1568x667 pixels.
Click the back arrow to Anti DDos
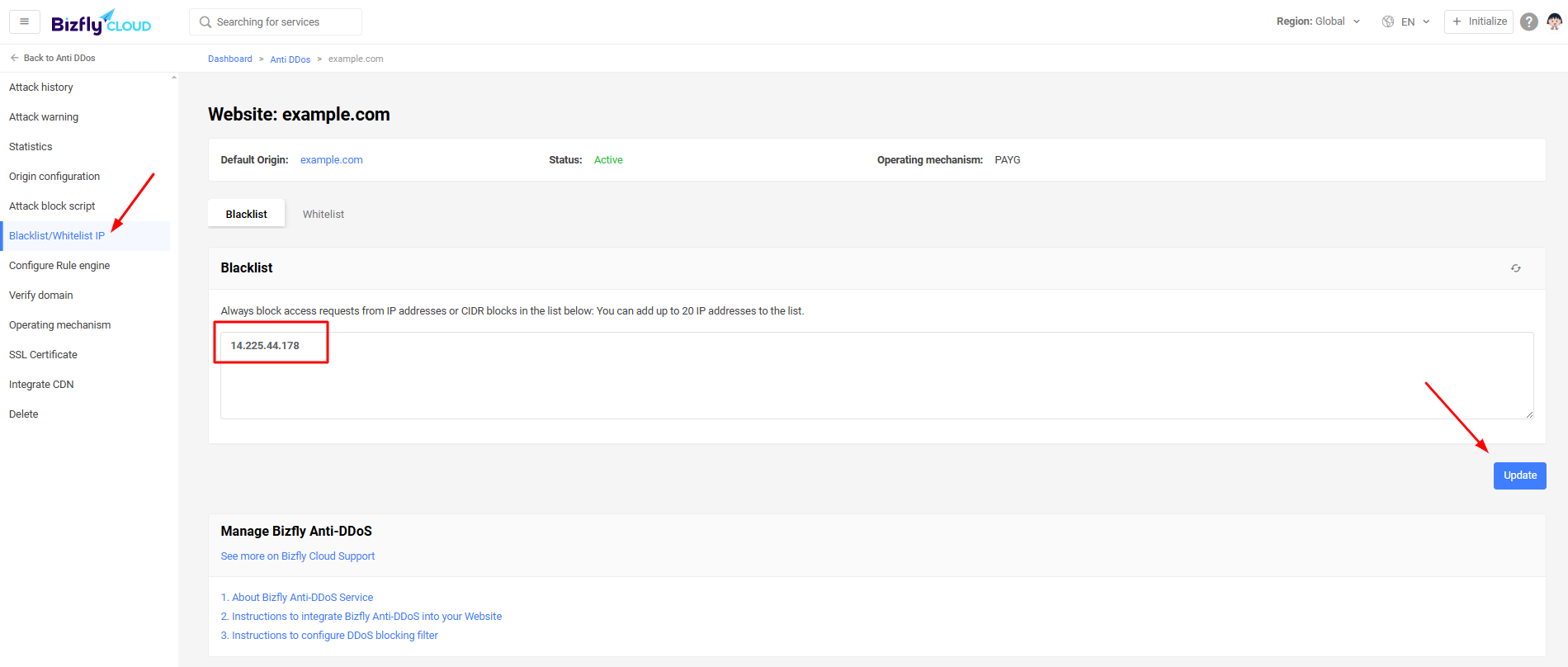click(14, 58)
